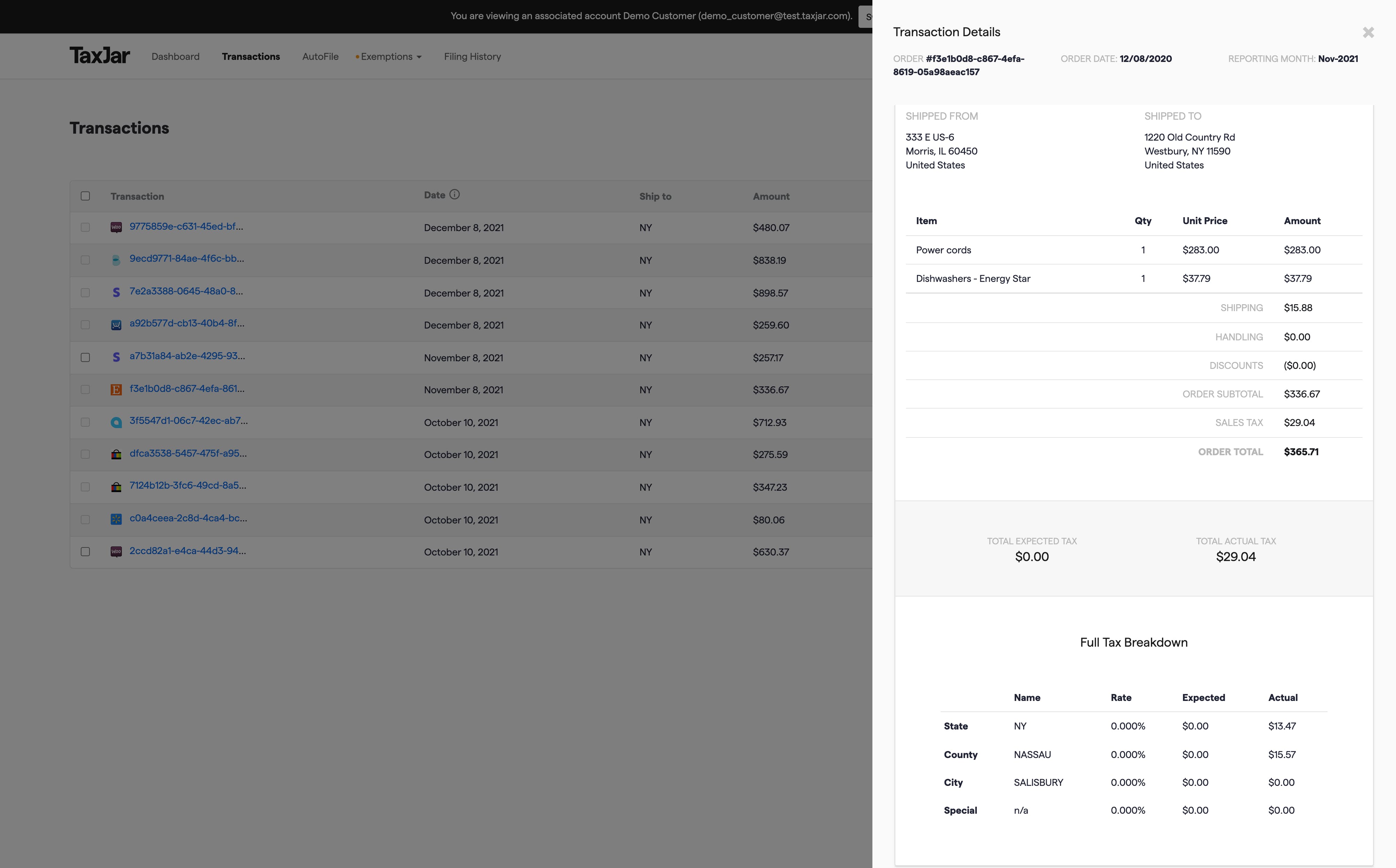Click the cart icon for a92b577d transaction
This screenshot has width=1396, height=868.
point(116,325)
